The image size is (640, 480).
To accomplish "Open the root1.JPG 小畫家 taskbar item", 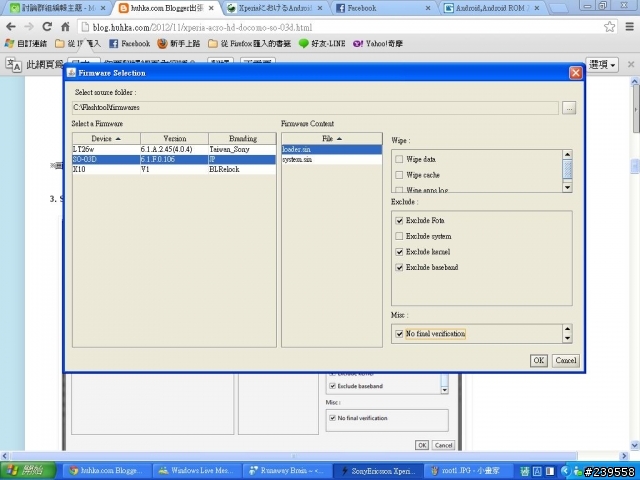I will click(x=468, y=471).
